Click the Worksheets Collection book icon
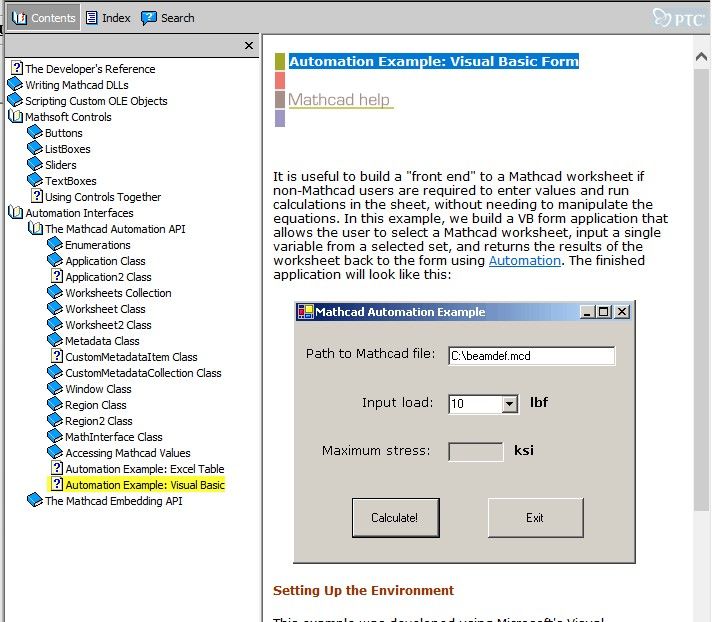The height and width of the screenshot is (622, 712). [x=55, y=292]
